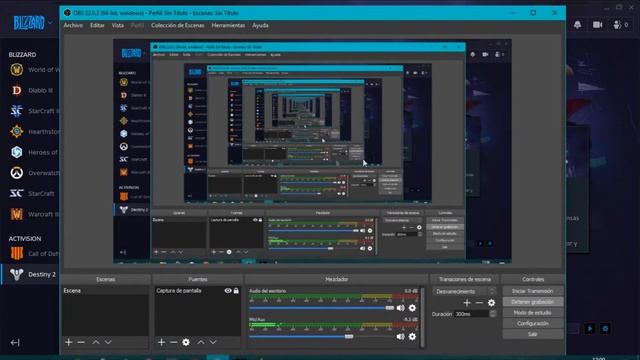Open the Archivo menu
Viewport: 640px width, 360px height.
[73, 25]
